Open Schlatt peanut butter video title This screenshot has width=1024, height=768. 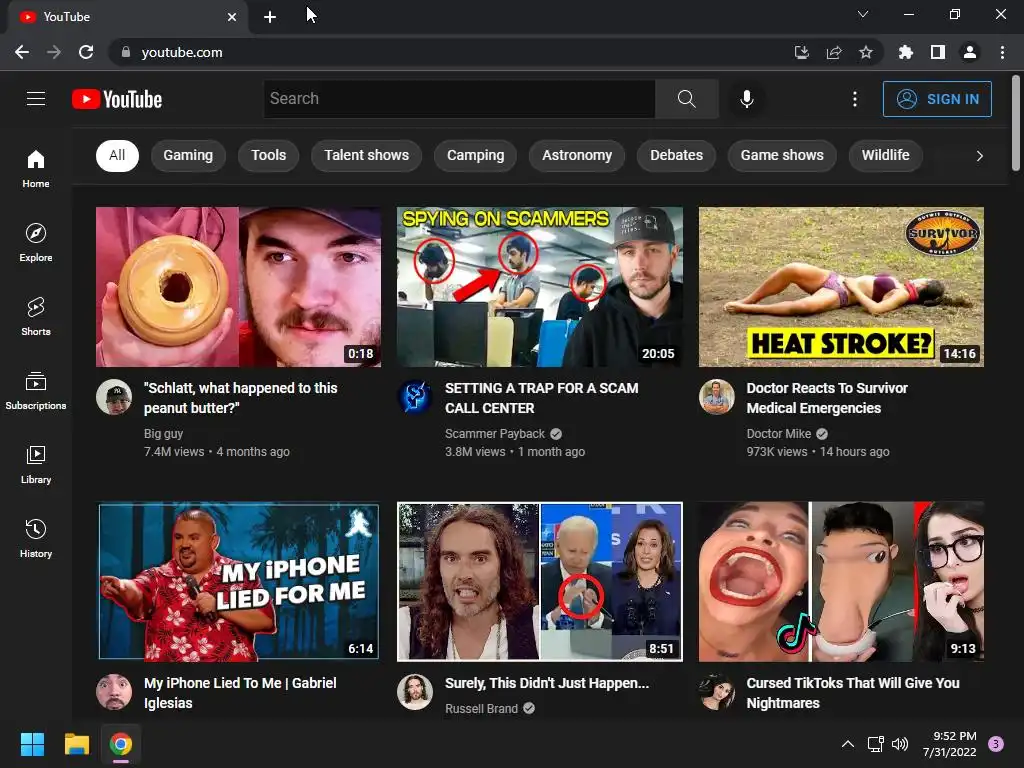pyautogui.click(x=240, y=398)
